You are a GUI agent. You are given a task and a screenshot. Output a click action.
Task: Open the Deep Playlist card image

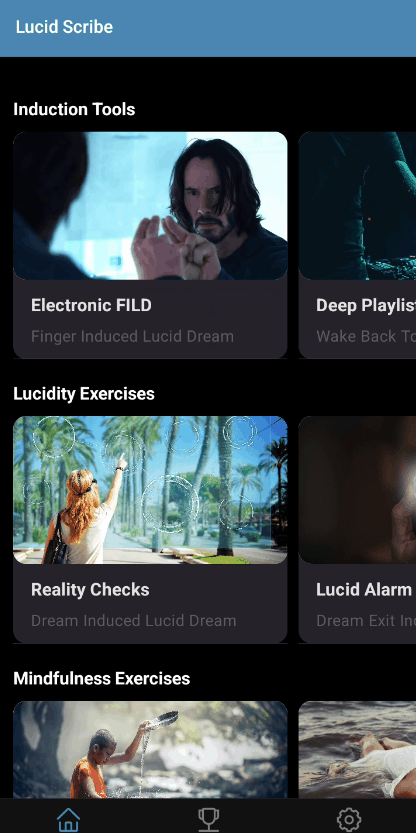click(x=357, y=206)
